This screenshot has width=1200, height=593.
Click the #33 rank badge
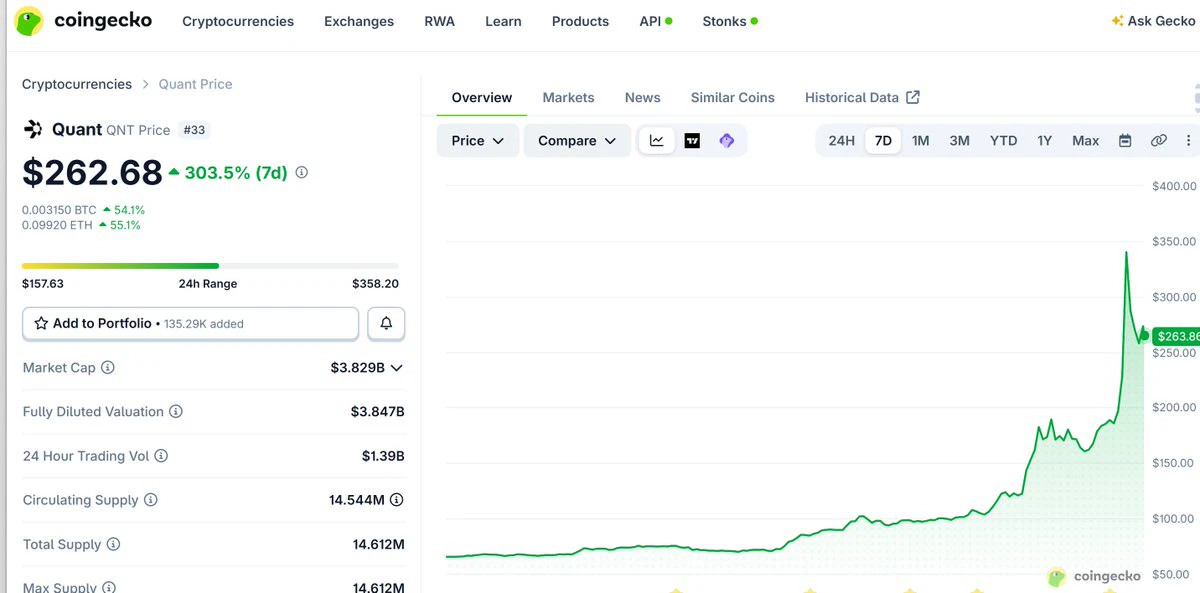click(193, 130)
